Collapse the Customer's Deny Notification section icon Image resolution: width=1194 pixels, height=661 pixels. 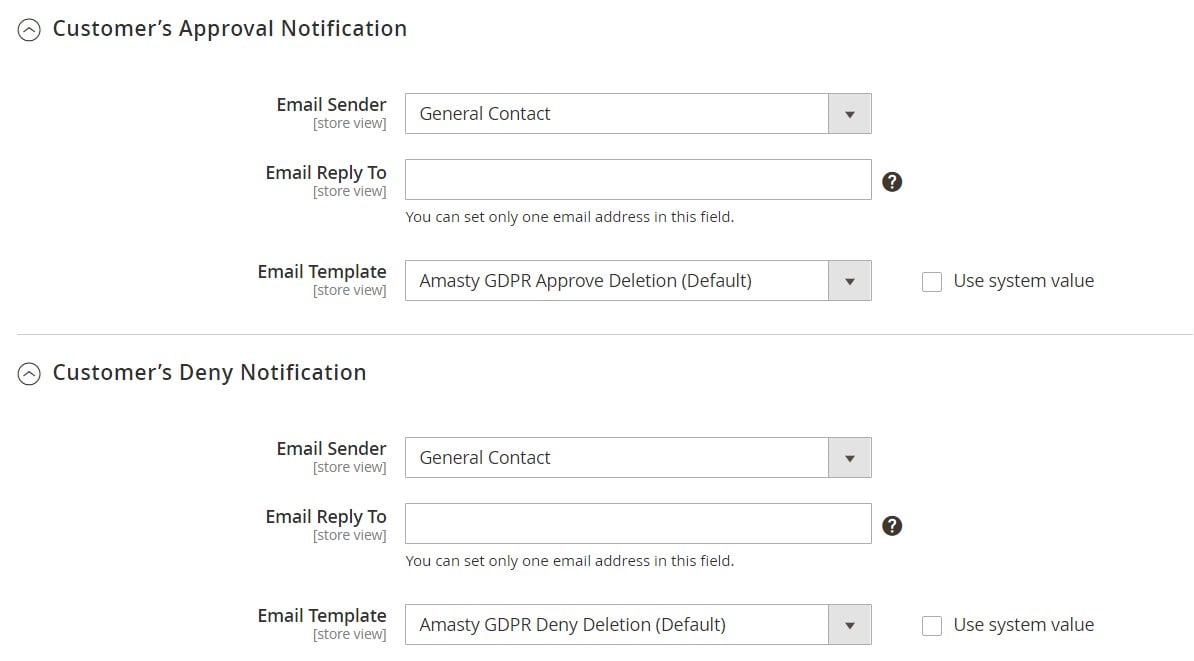tap(29, 374)
